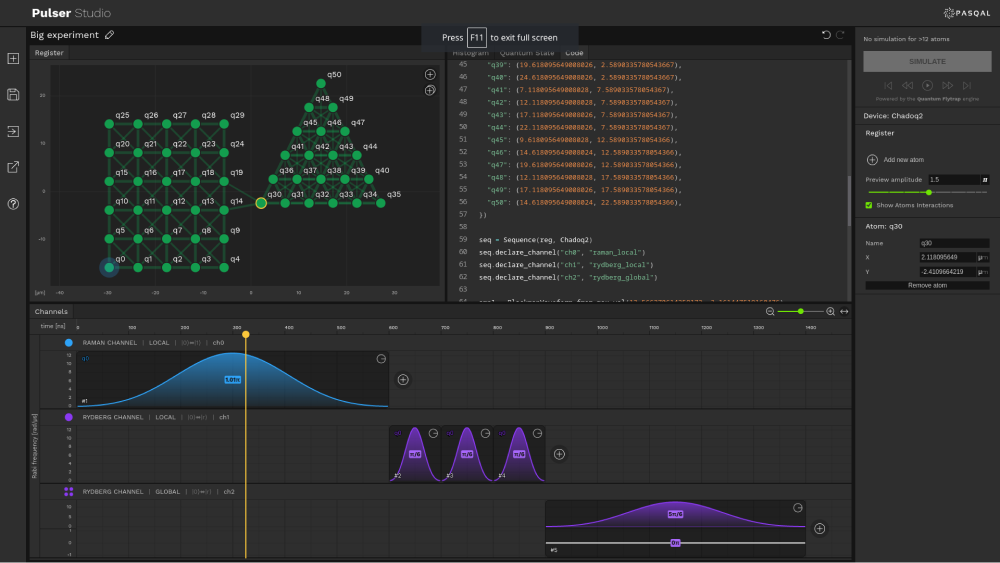Viewport: 1000px width, 563px height.
Task: Open options on Rydberg global pulse #5
Action: 798,508
